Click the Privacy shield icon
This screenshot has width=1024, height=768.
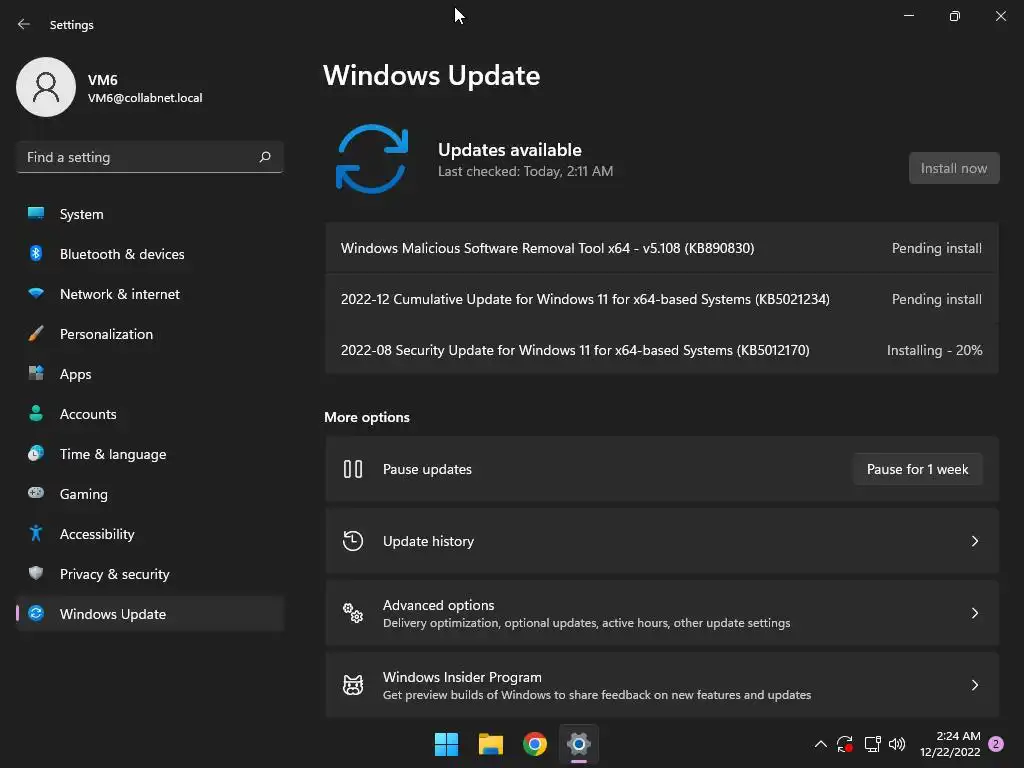pos(36,573)
